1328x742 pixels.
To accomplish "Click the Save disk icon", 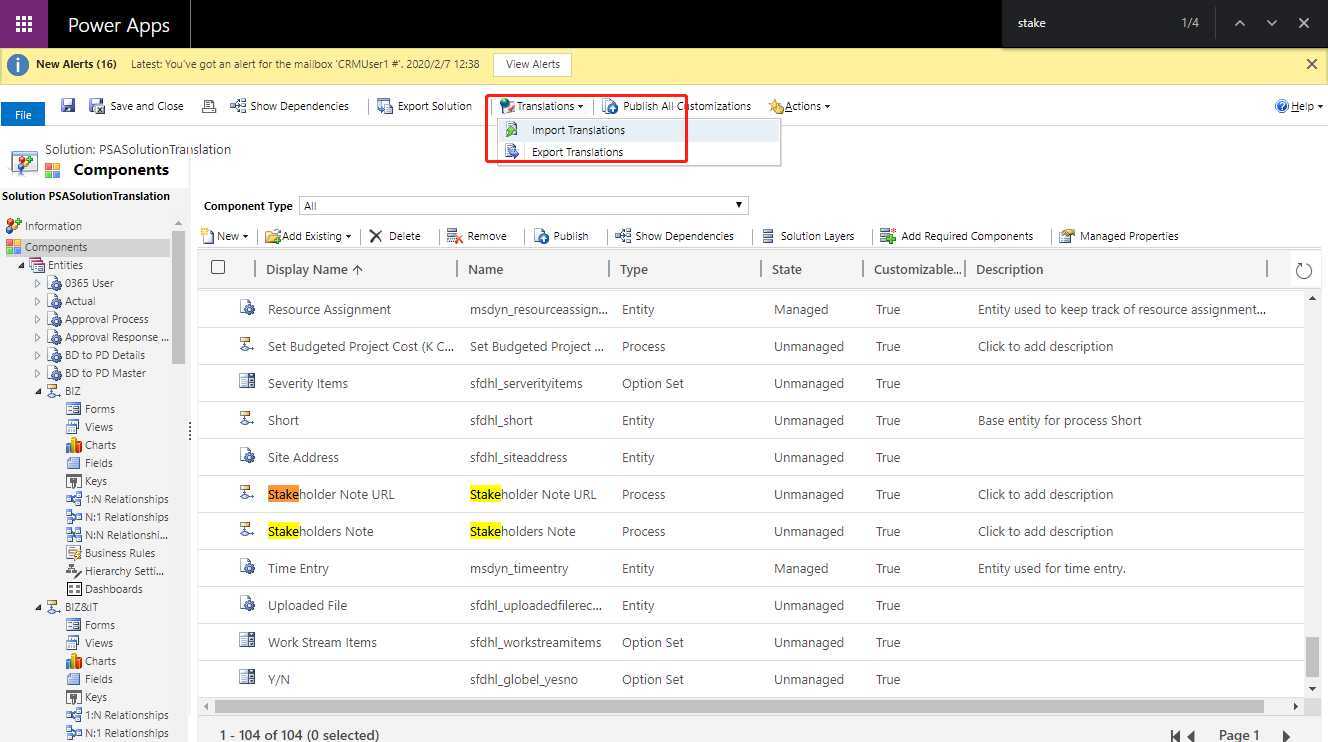I will pyautogui.click(x=68, y=105).
